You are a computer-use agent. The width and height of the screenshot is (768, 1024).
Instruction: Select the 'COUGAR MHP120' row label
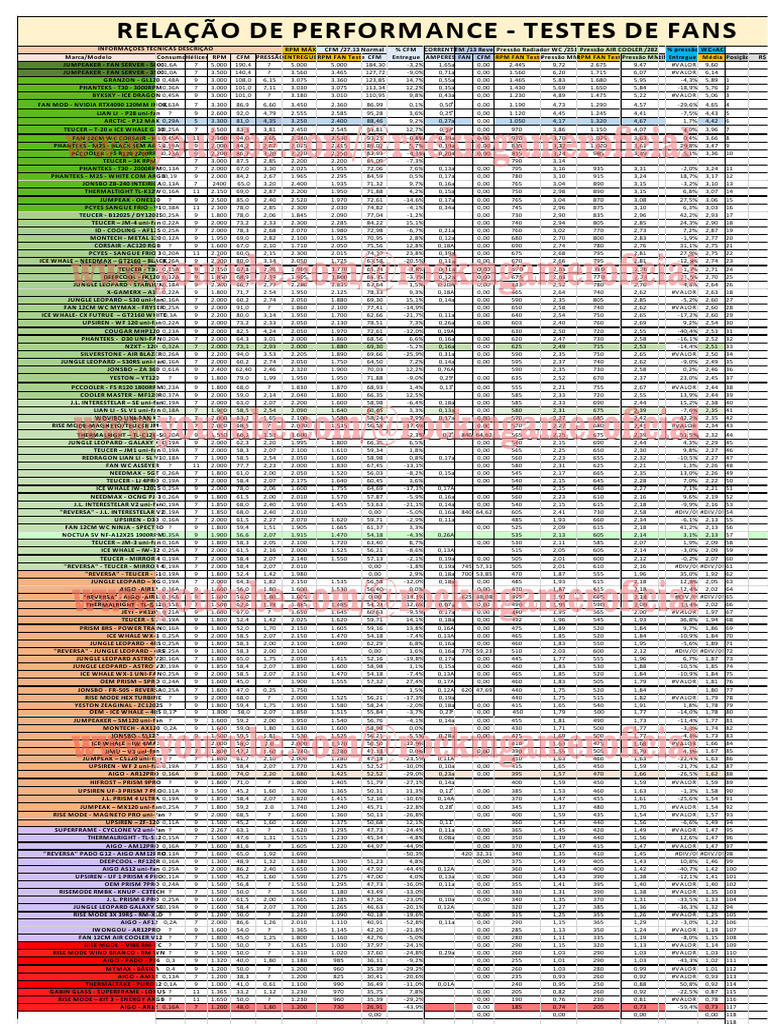pyautogui.click(x=131, y=331)
